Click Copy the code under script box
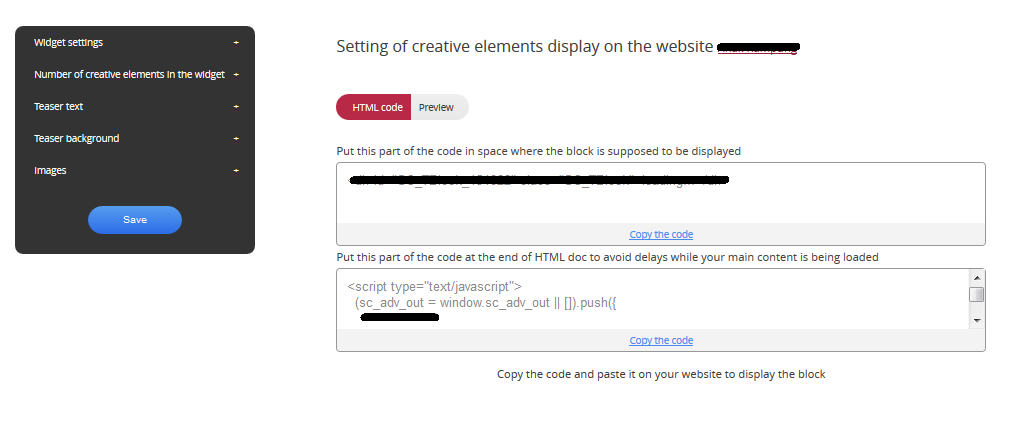 (661, 341)
